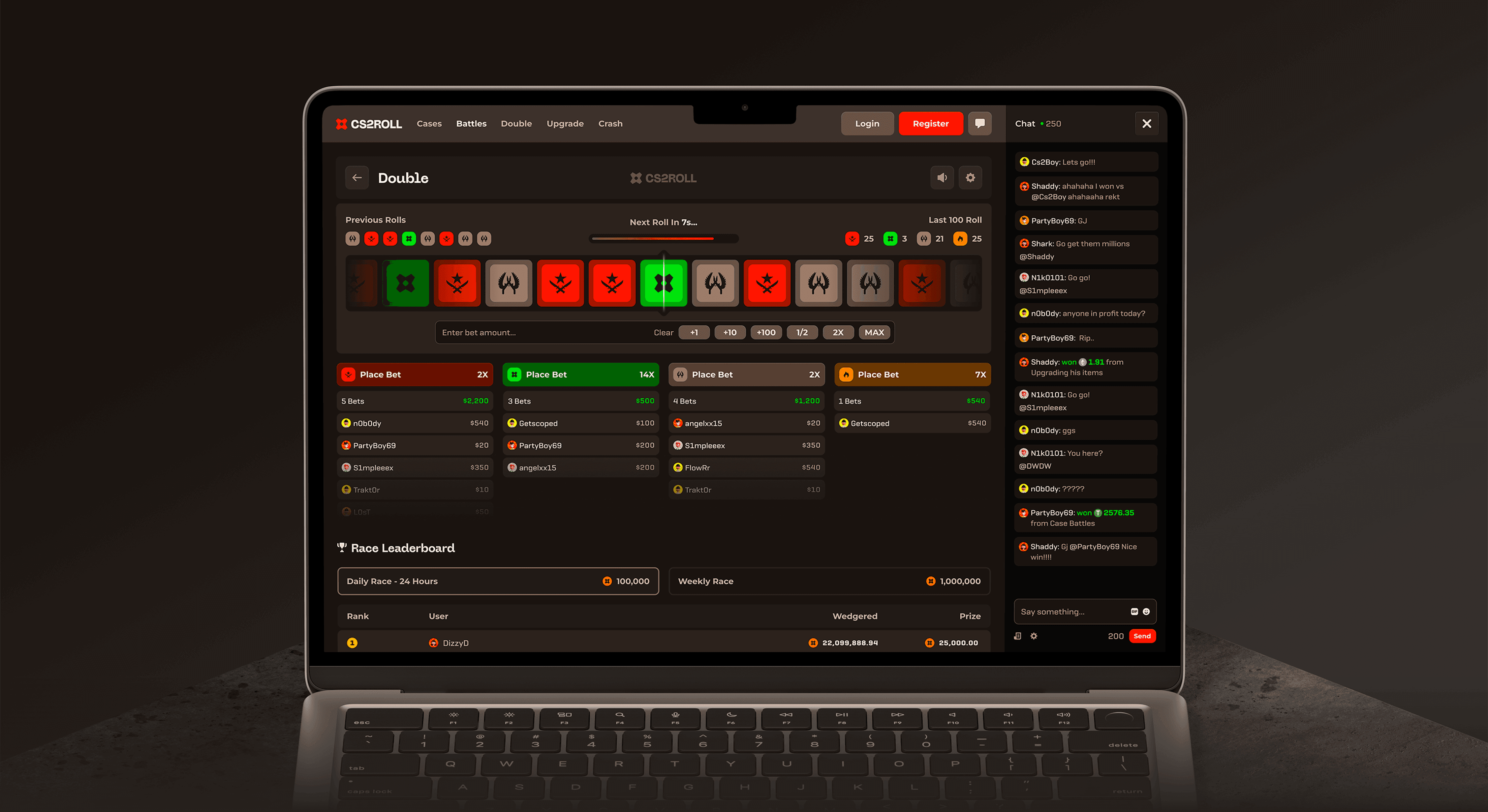Place Bet on red 2X

tap(415, 374)
